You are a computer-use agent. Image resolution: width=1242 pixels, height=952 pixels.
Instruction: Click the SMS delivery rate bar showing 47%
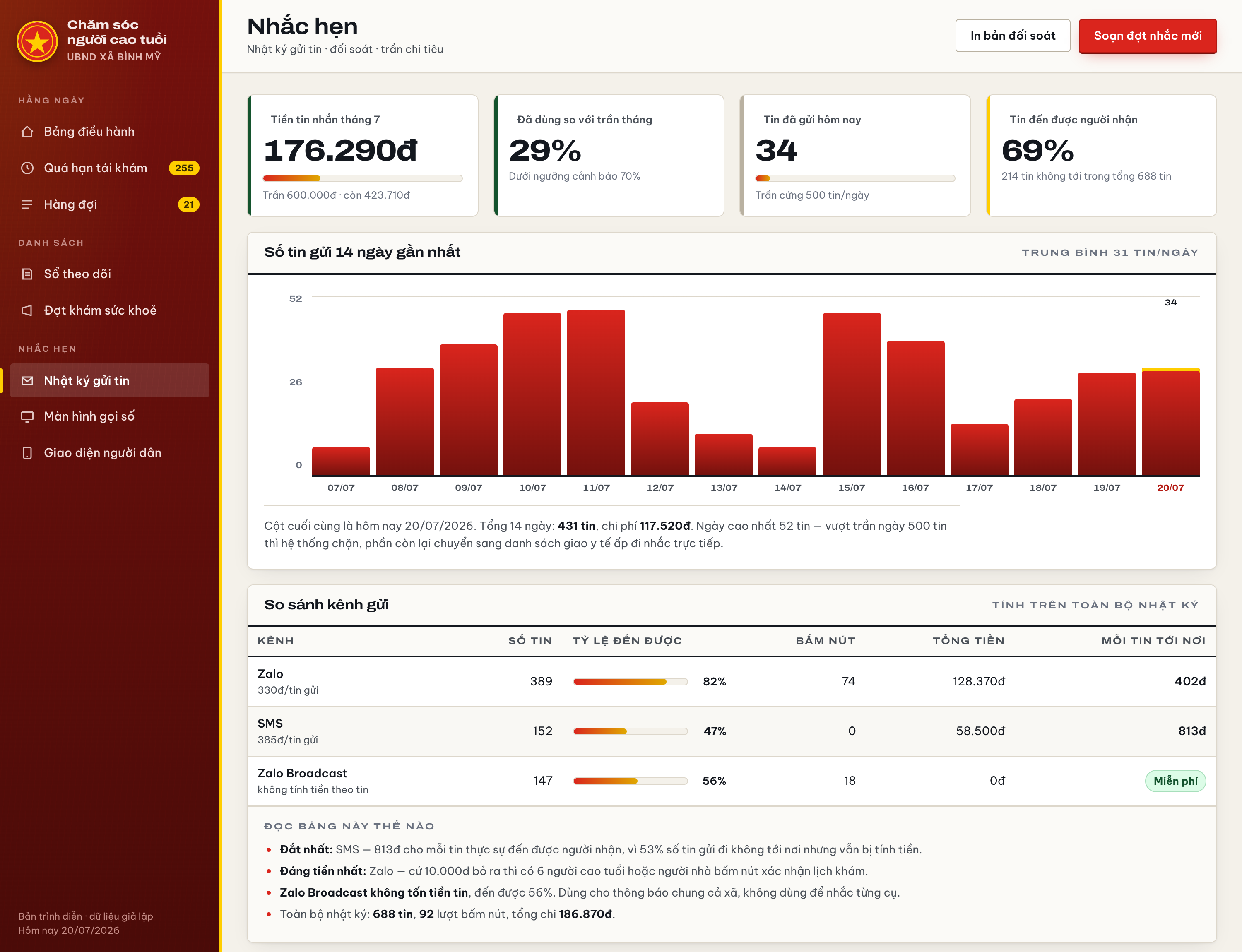coord(631,731)
